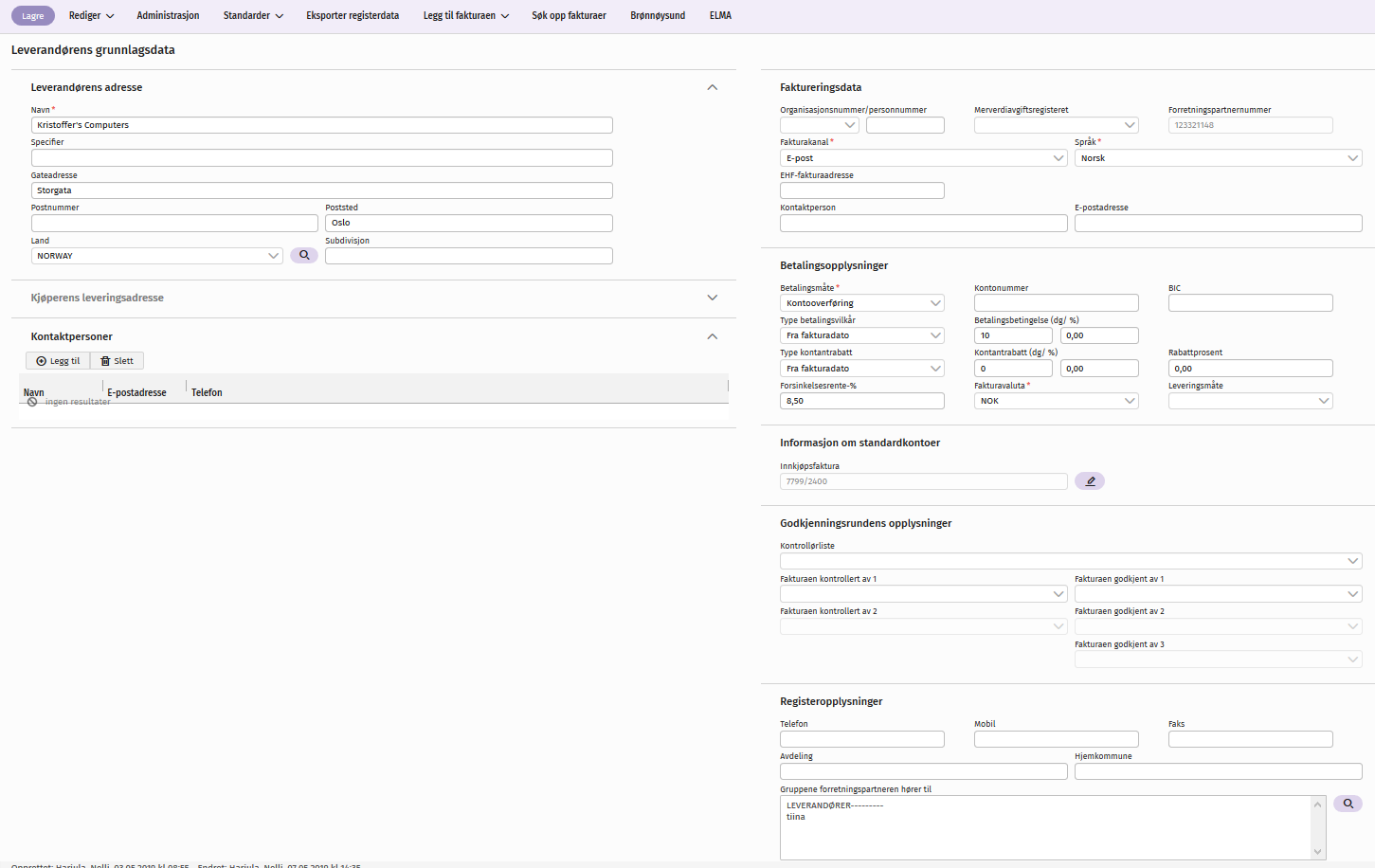Screen dimensions: 1375x868
Task: Open the Type kontantrabatt dropdown
Action: [x=862, y=369]
